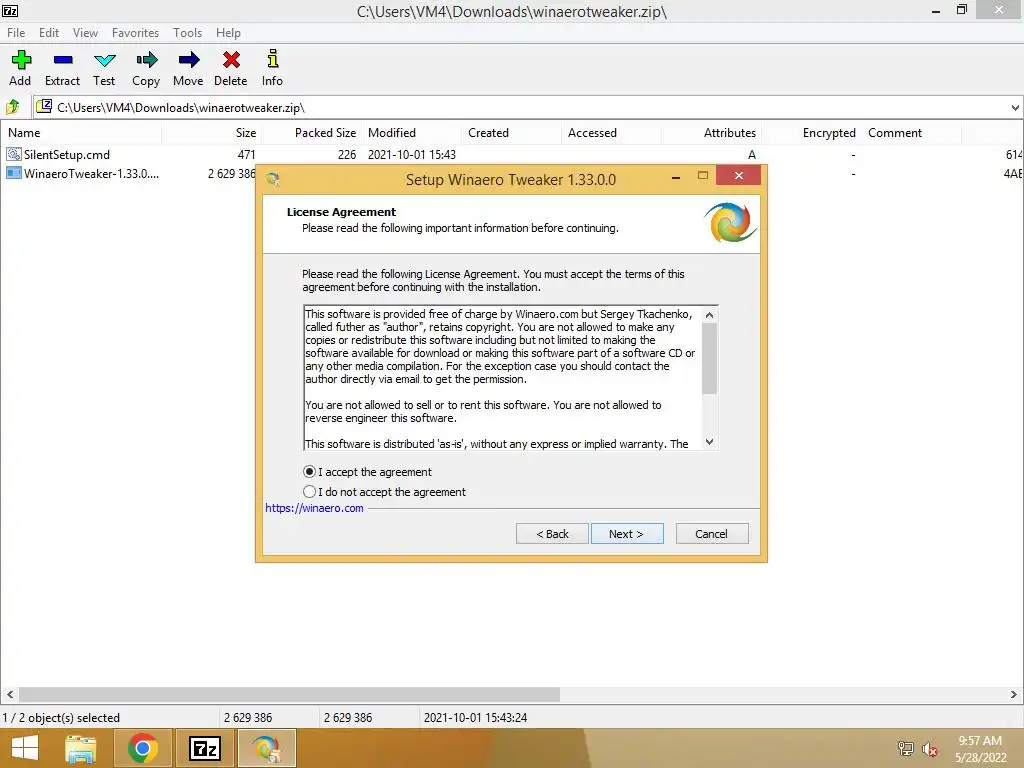Click the Extract toolbar icon

pyautogui.click(x=63, y=60)
